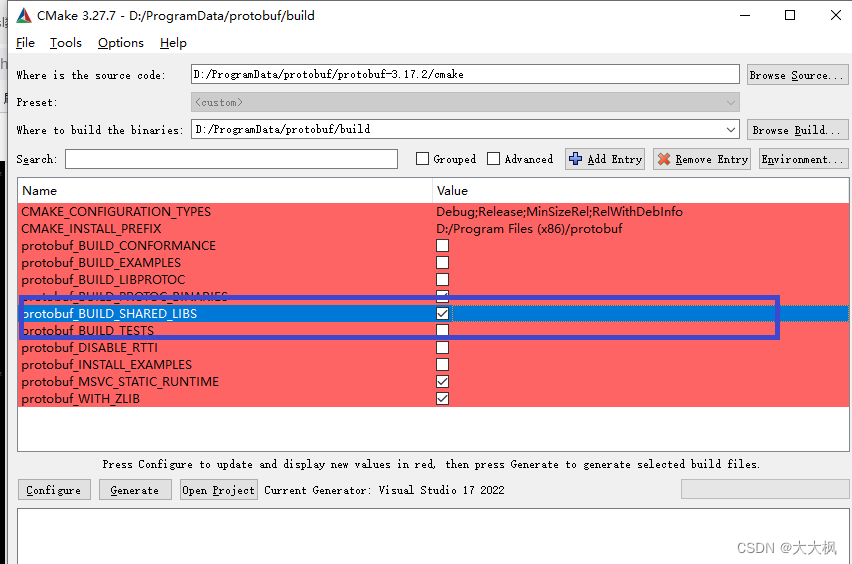Click the Open Project button

[218, 490]
